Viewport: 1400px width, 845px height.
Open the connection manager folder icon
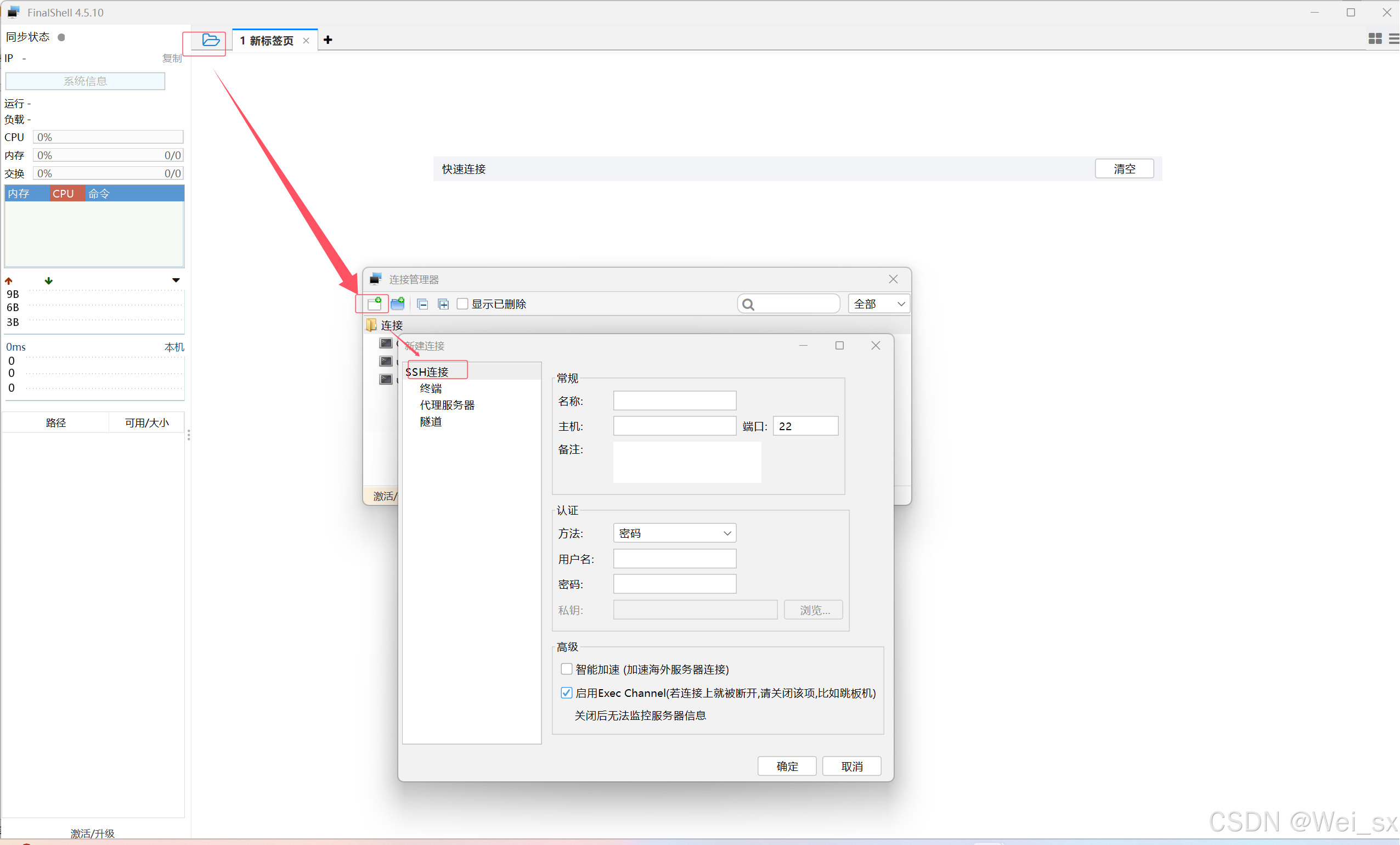click(x=211, y=40)
